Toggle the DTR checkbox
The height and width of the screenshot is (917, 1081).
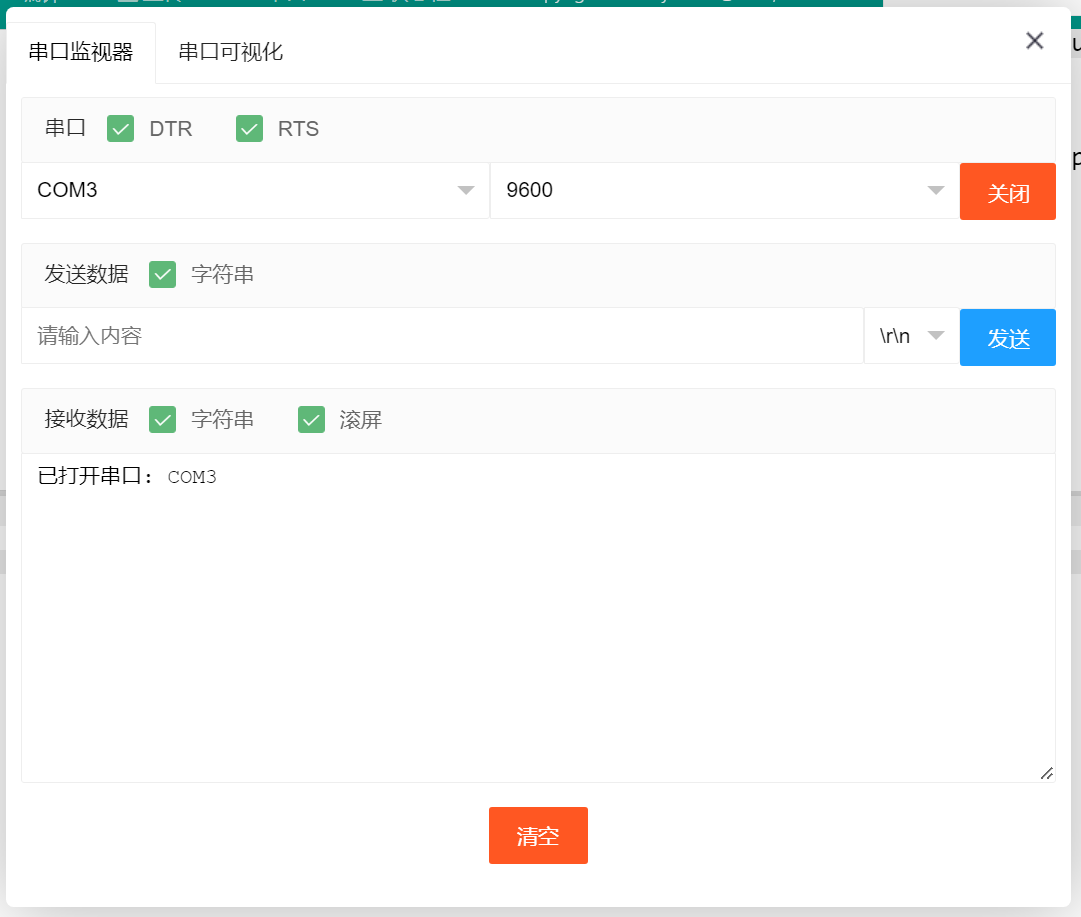(121, 129)
